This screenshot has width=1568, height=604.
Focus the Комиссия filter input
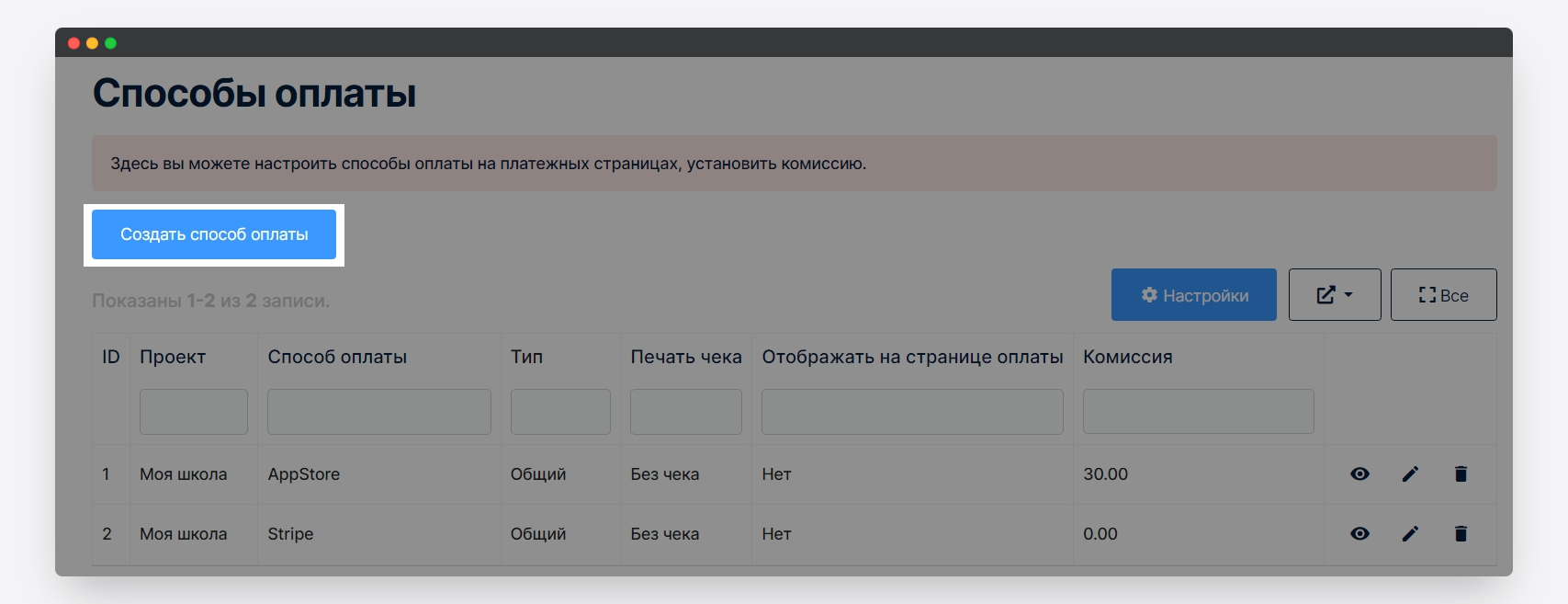point(1198,412)
